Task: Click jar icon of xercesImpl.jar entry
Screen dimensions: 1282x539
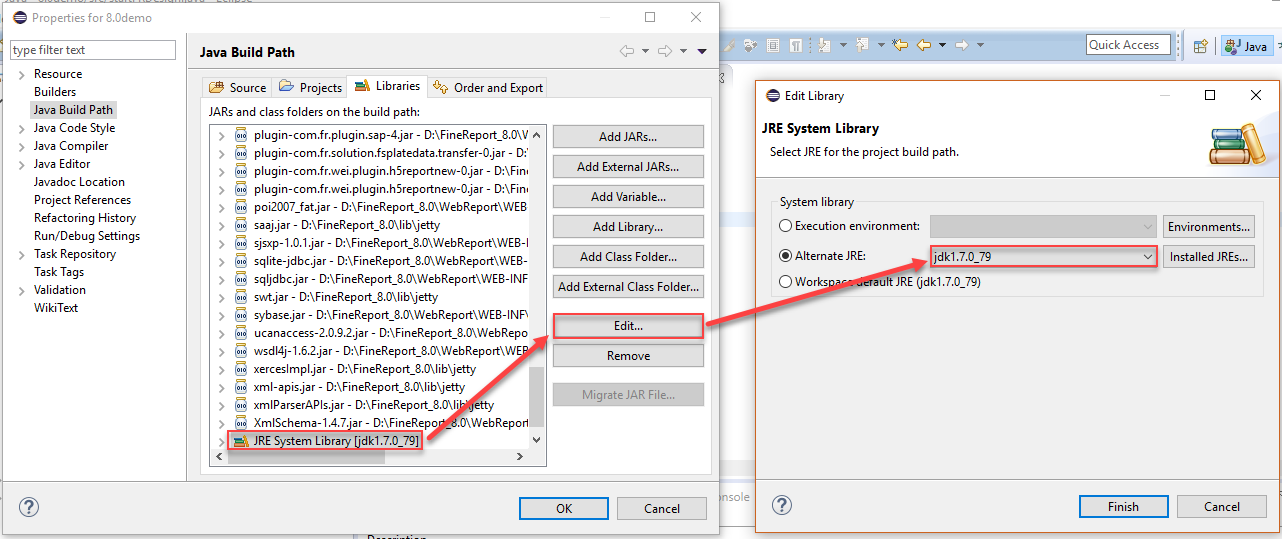Action: coord(240,369)
